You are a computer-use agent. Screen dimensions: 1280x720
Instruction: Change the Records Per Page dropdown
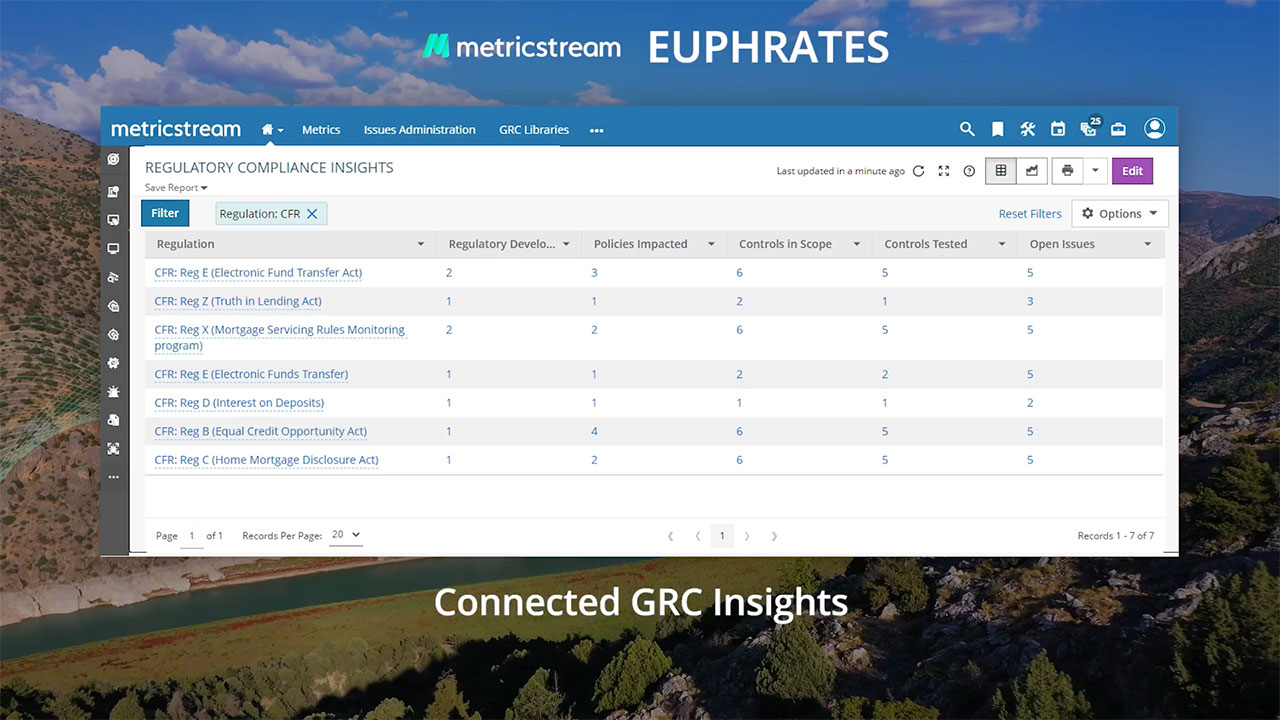point(346,535)
